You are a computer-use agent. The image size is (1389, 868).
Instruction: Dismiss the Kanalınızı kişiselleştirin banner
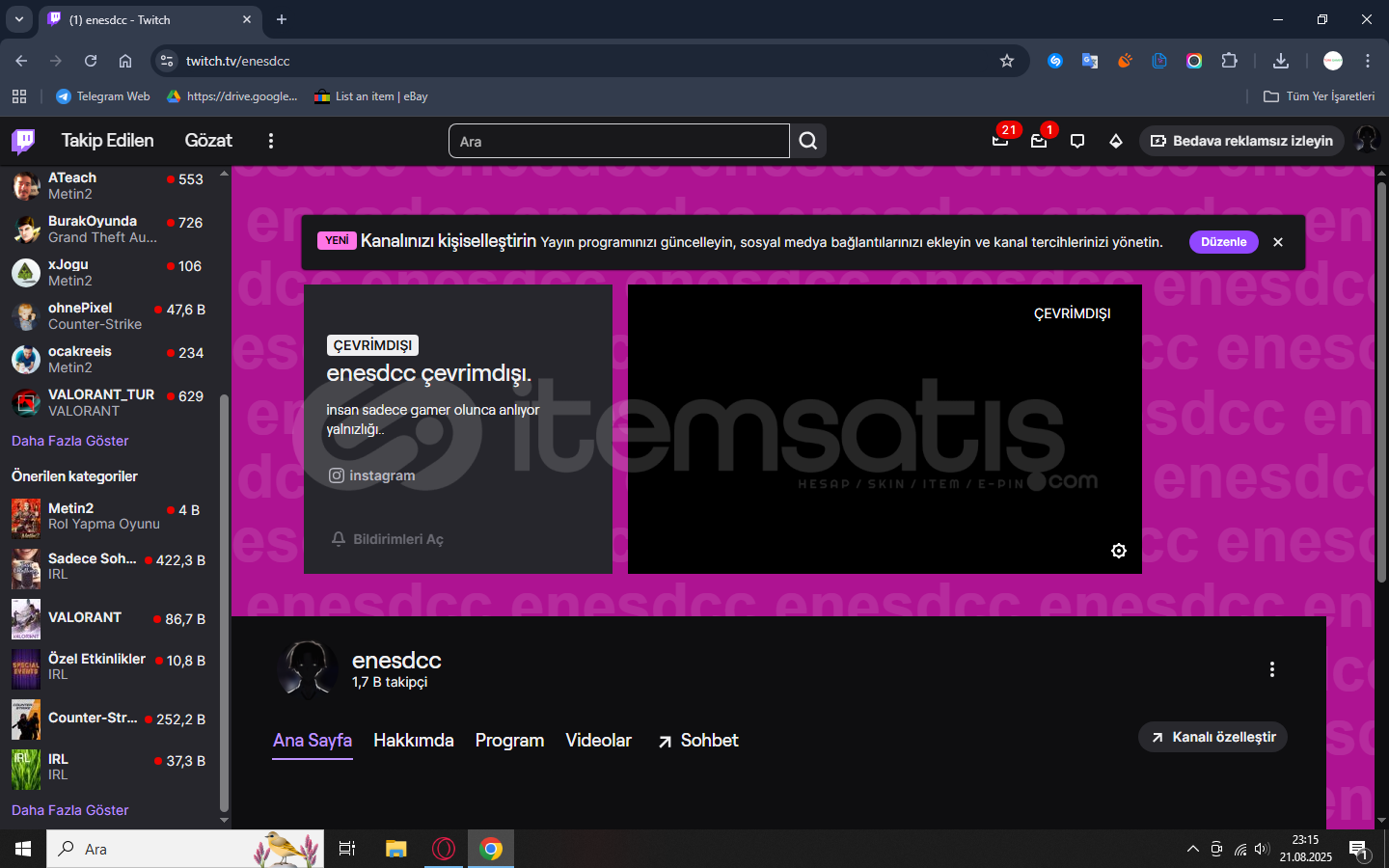tap(1278, 242)
